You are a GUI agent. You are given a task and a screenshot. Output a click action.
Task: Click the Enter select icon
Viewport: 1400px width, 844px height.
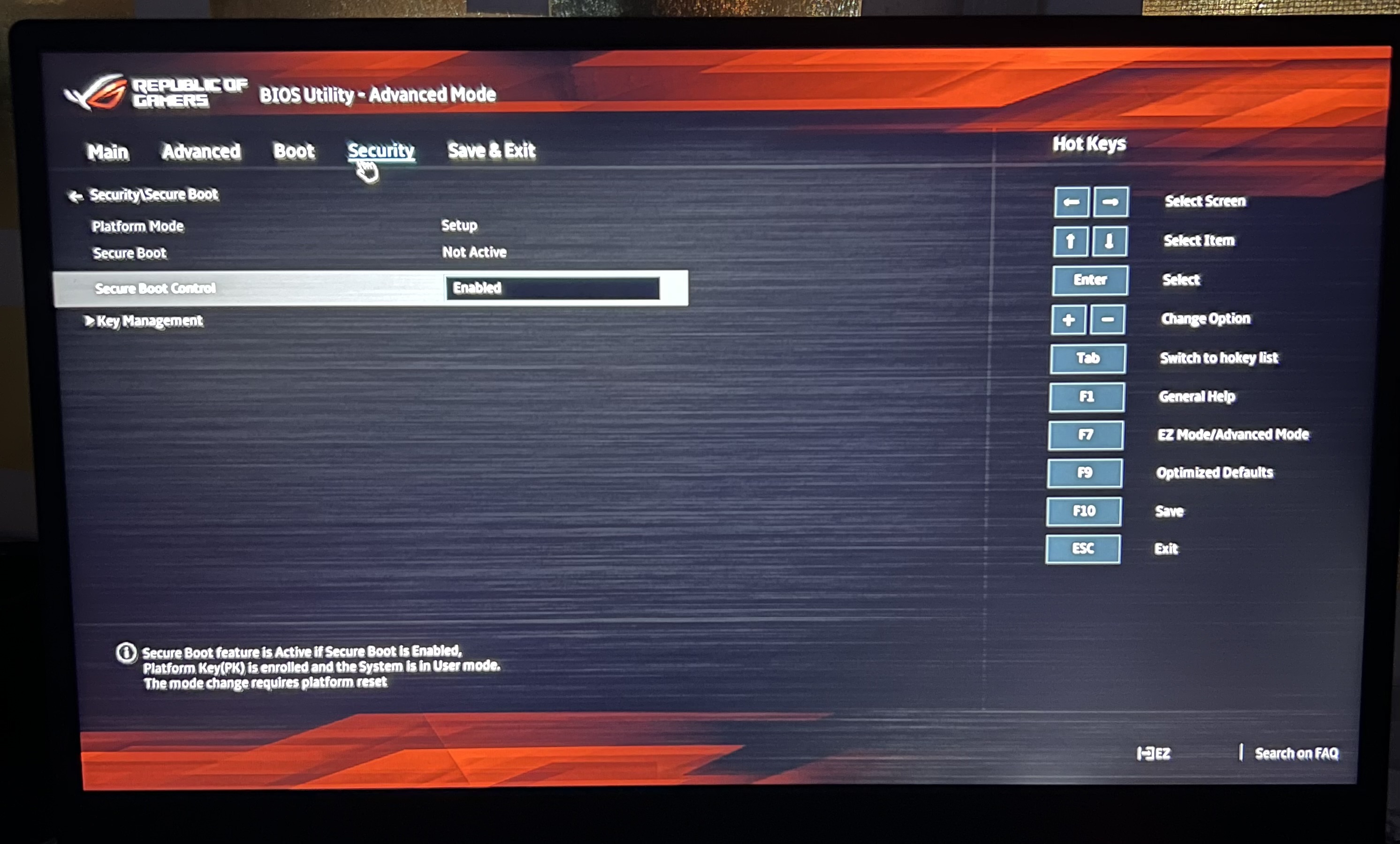point(1089,280)
